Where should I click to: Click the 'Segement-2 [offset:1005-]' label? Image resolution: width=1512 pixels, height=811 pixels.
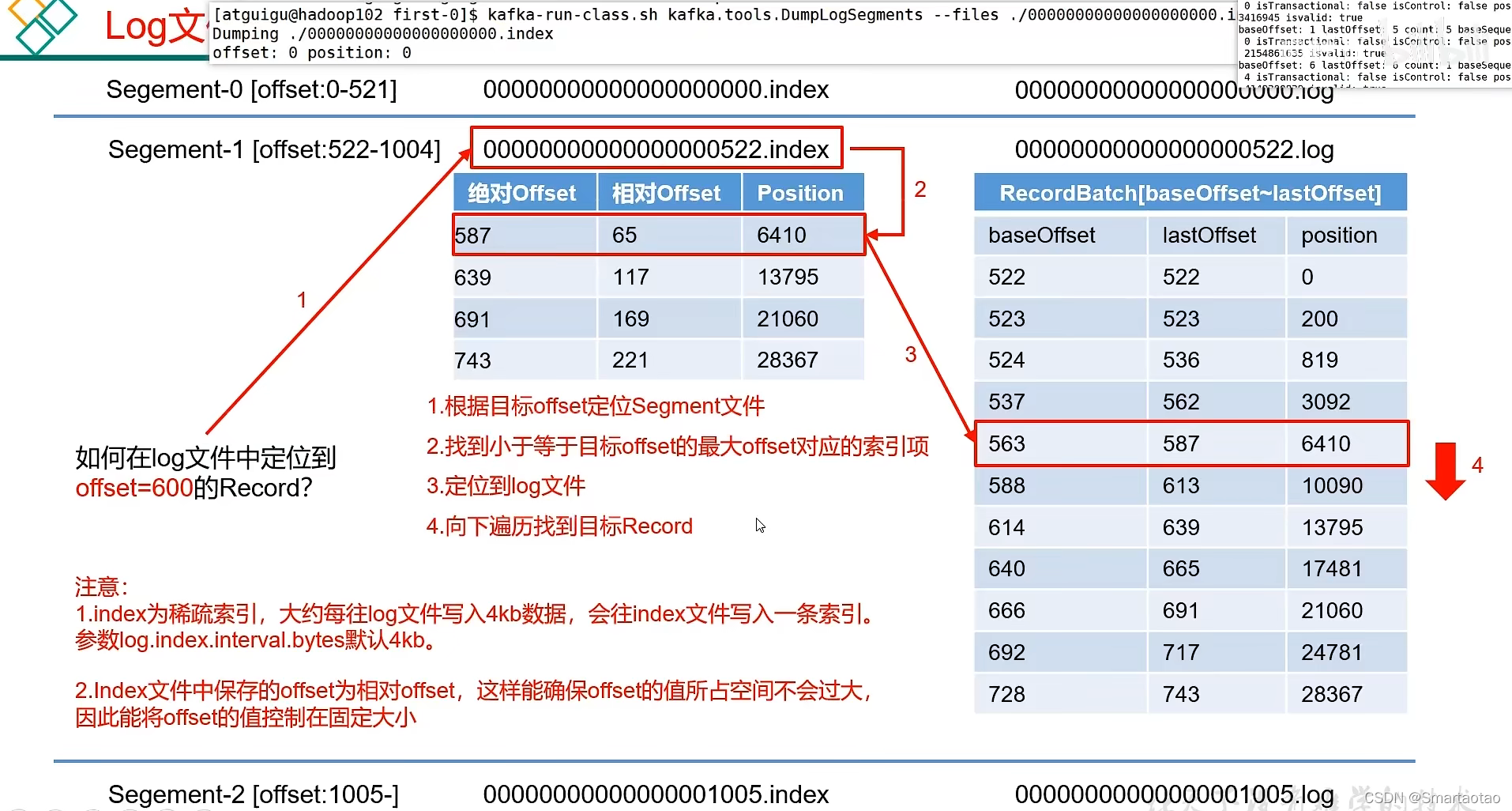pos(253,794)
